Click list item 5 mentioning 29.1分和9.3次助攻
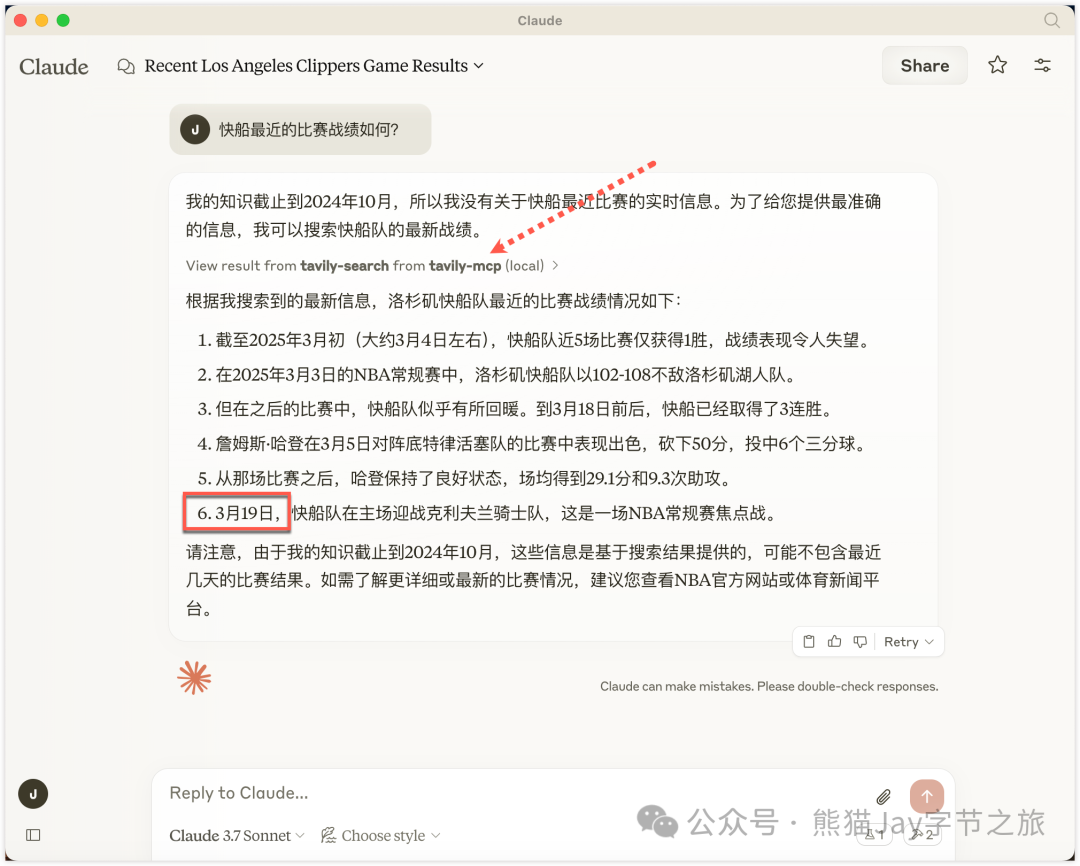The width and height of the screenshot is (1080, 866). point(467,478)
